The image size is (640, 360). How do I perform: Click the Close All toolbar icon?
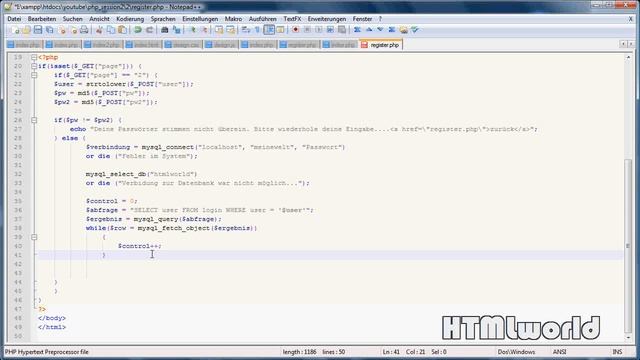tap(73, 30)
